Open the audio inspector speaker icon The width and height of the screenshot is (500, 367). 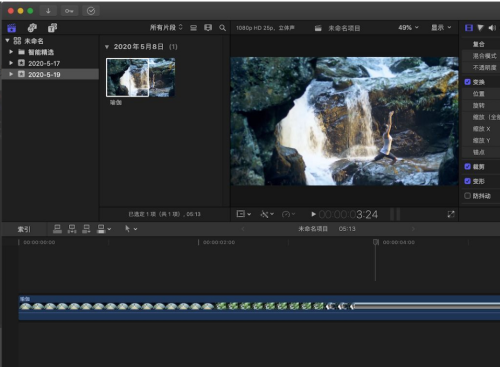492,28
